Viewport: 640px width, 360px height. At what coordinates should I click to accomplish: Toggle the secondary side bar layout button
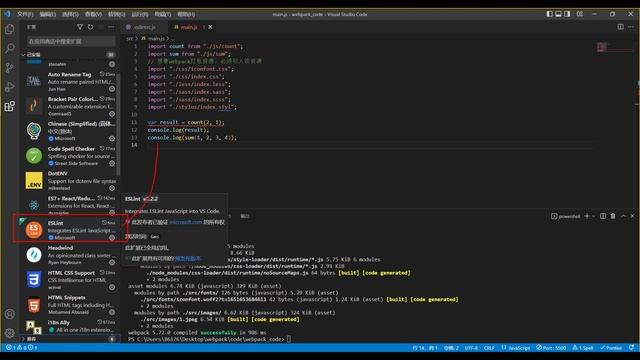click(x=567, y=14)
